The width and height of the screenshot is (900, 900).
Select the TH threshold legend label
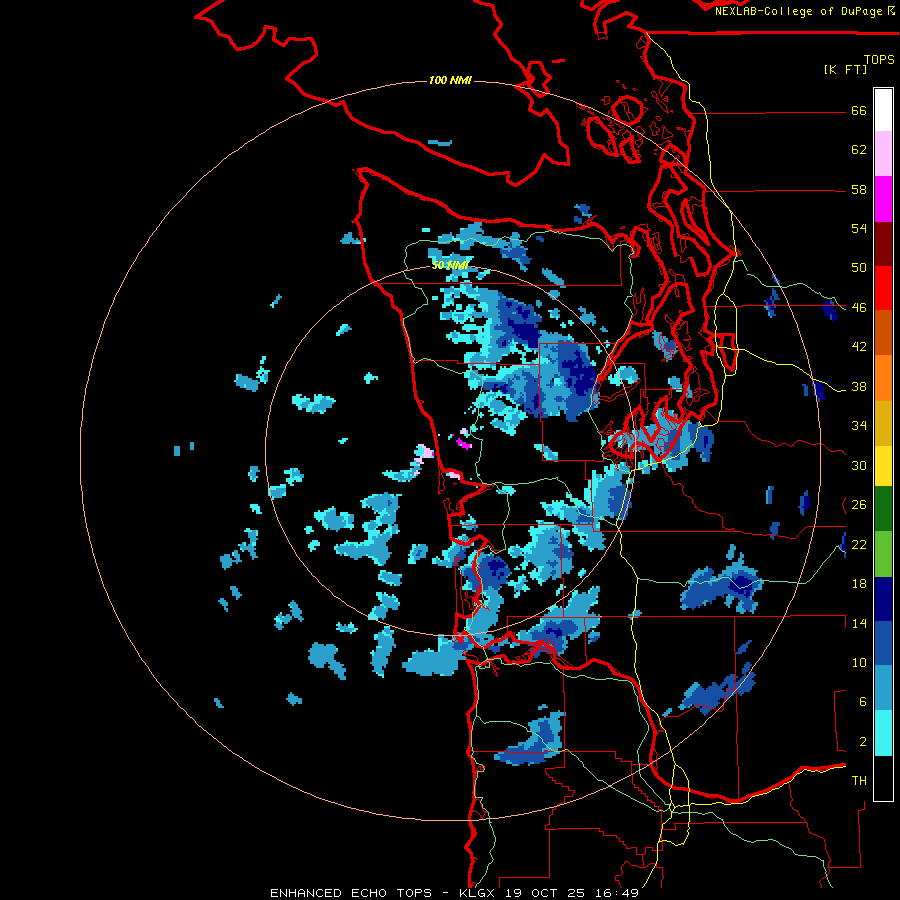point(859,781)
